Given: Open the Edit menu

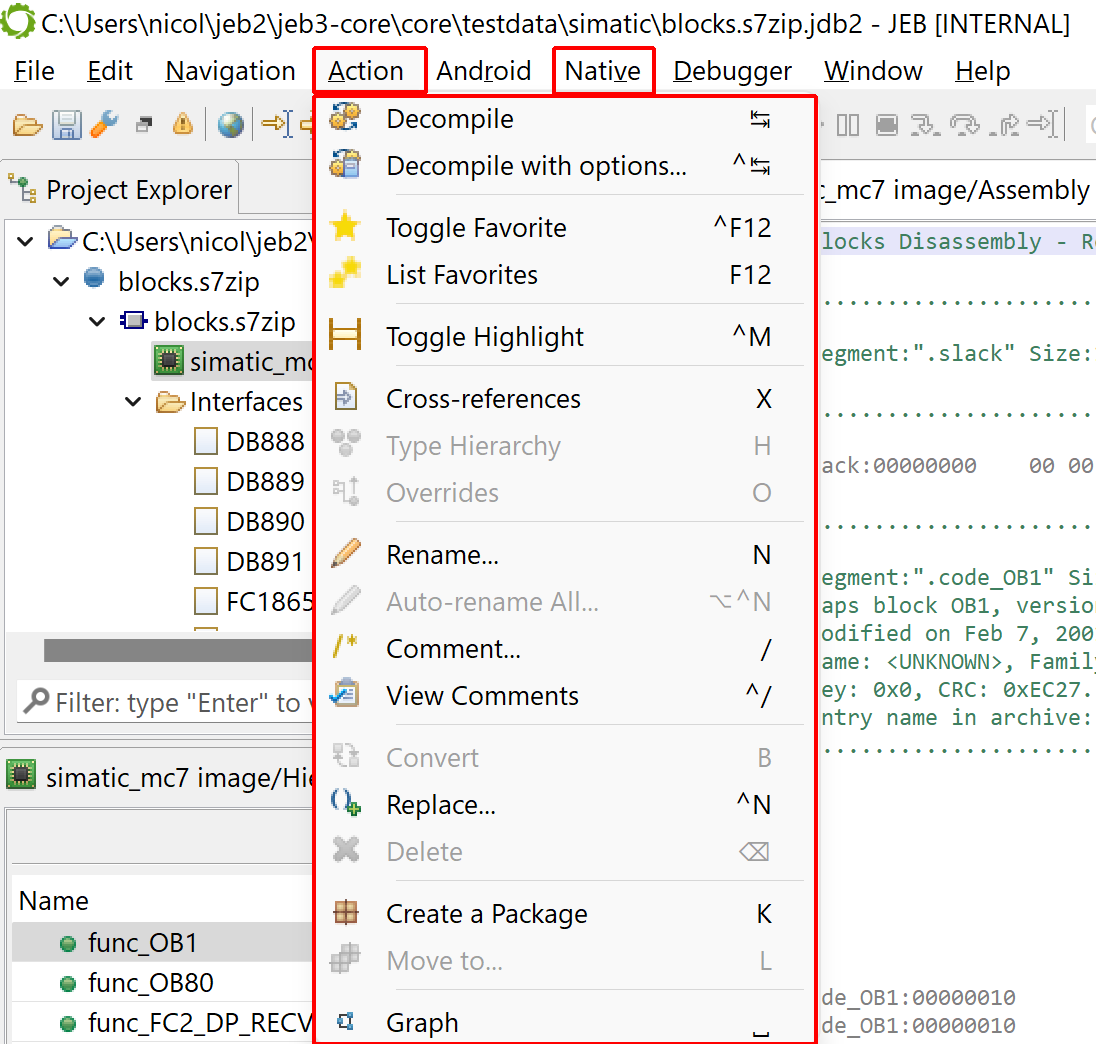Looking at the screenshot, I should pyautogui.click(x=110, y=71).
